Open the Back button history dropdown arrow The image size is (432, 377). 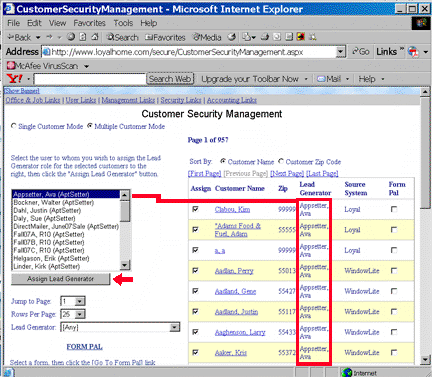pyautogui.click(x=38, y=37)
